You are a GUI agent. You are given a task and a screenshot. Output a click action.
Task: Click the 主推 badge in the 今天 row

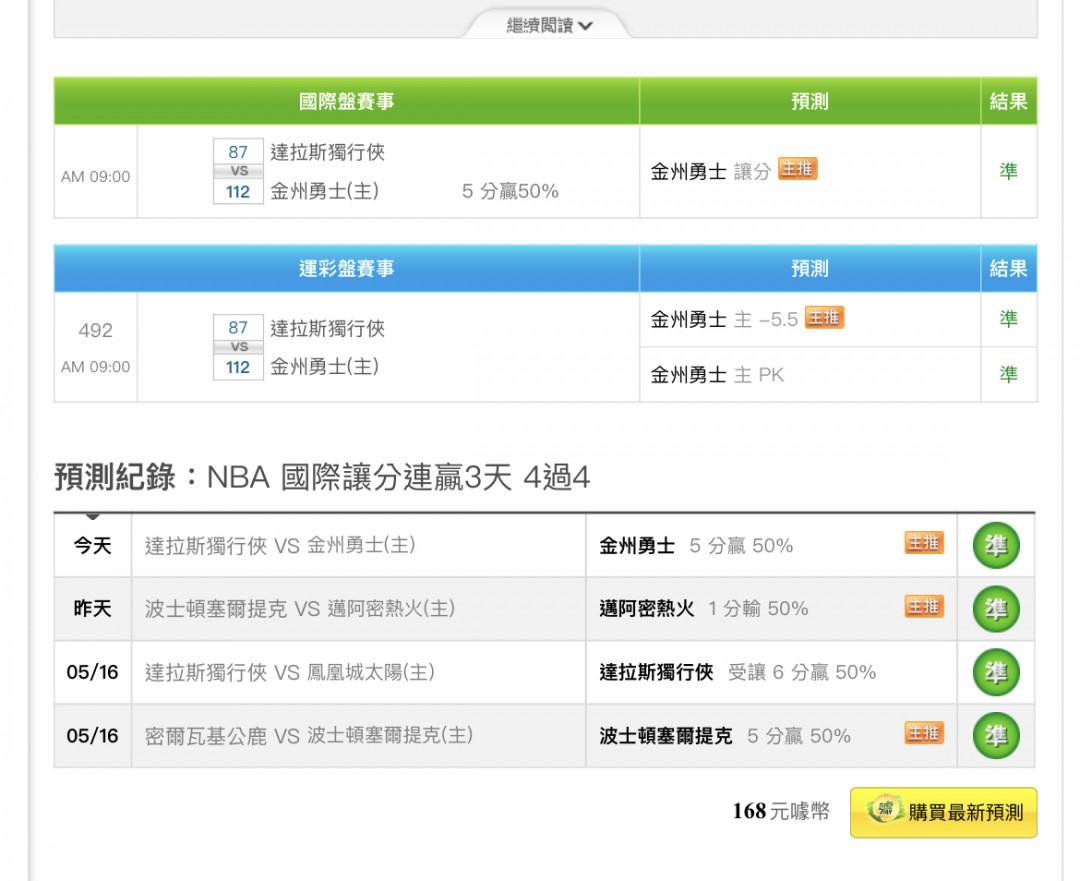click(x=924, y=543)
